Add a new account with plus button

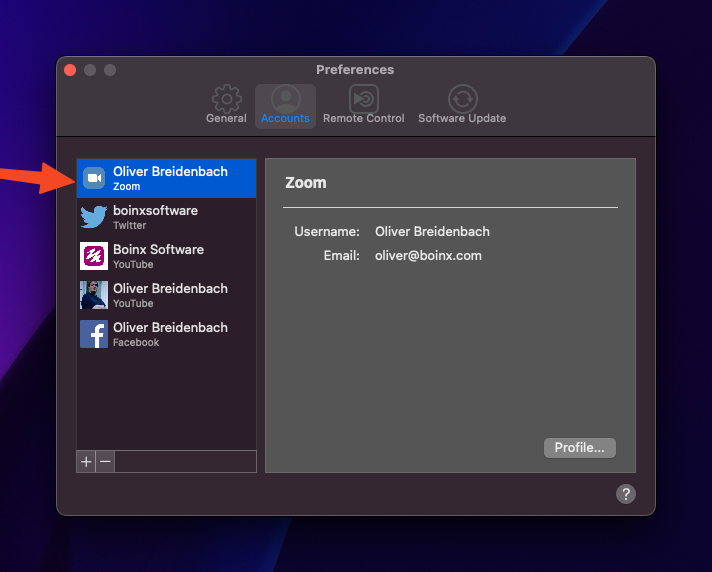point(86,462)
